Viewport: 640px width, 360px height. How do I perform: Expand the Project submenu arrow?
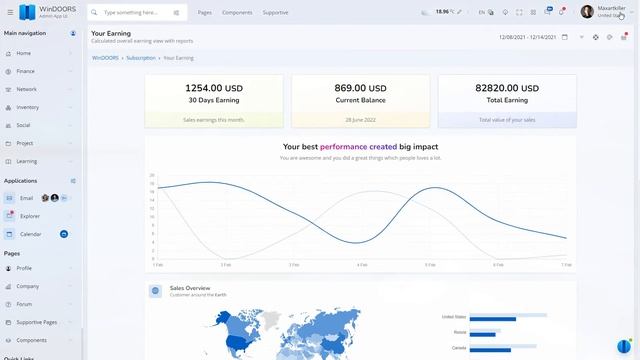70,143
